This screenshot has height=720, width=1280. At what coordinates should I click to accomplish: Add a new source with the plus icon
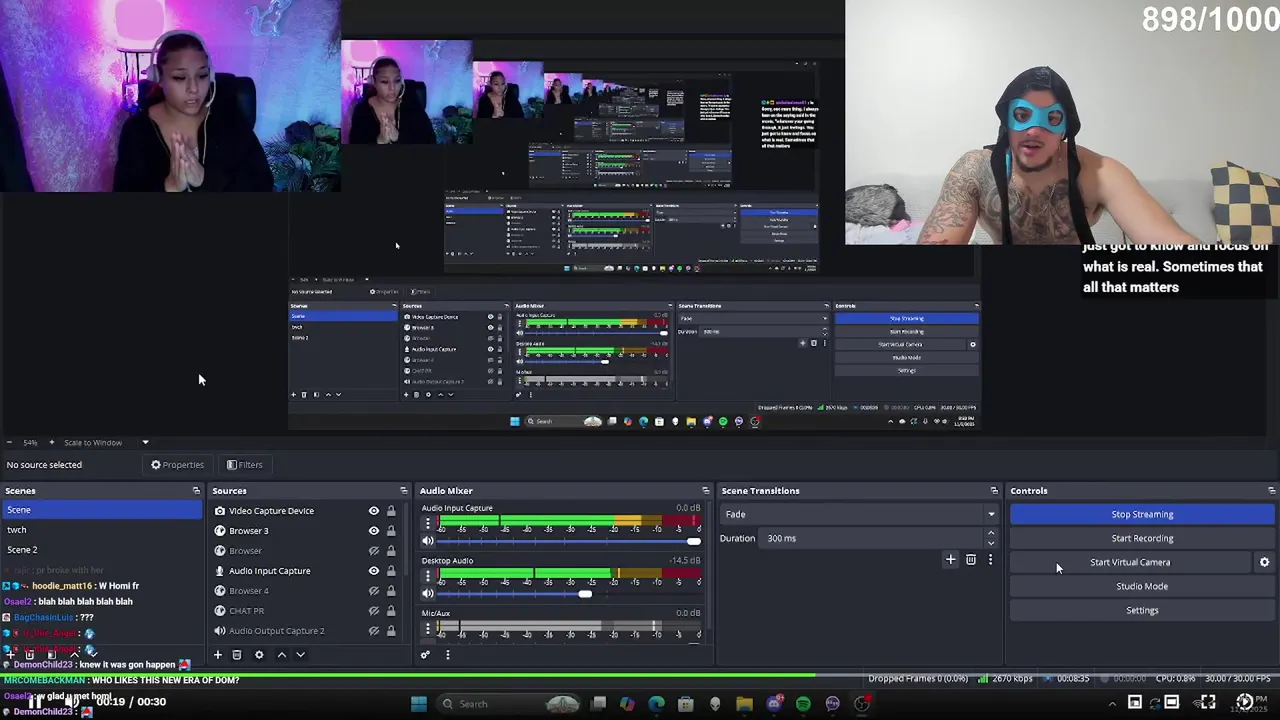pyautogui.click(x=217, y=655)
